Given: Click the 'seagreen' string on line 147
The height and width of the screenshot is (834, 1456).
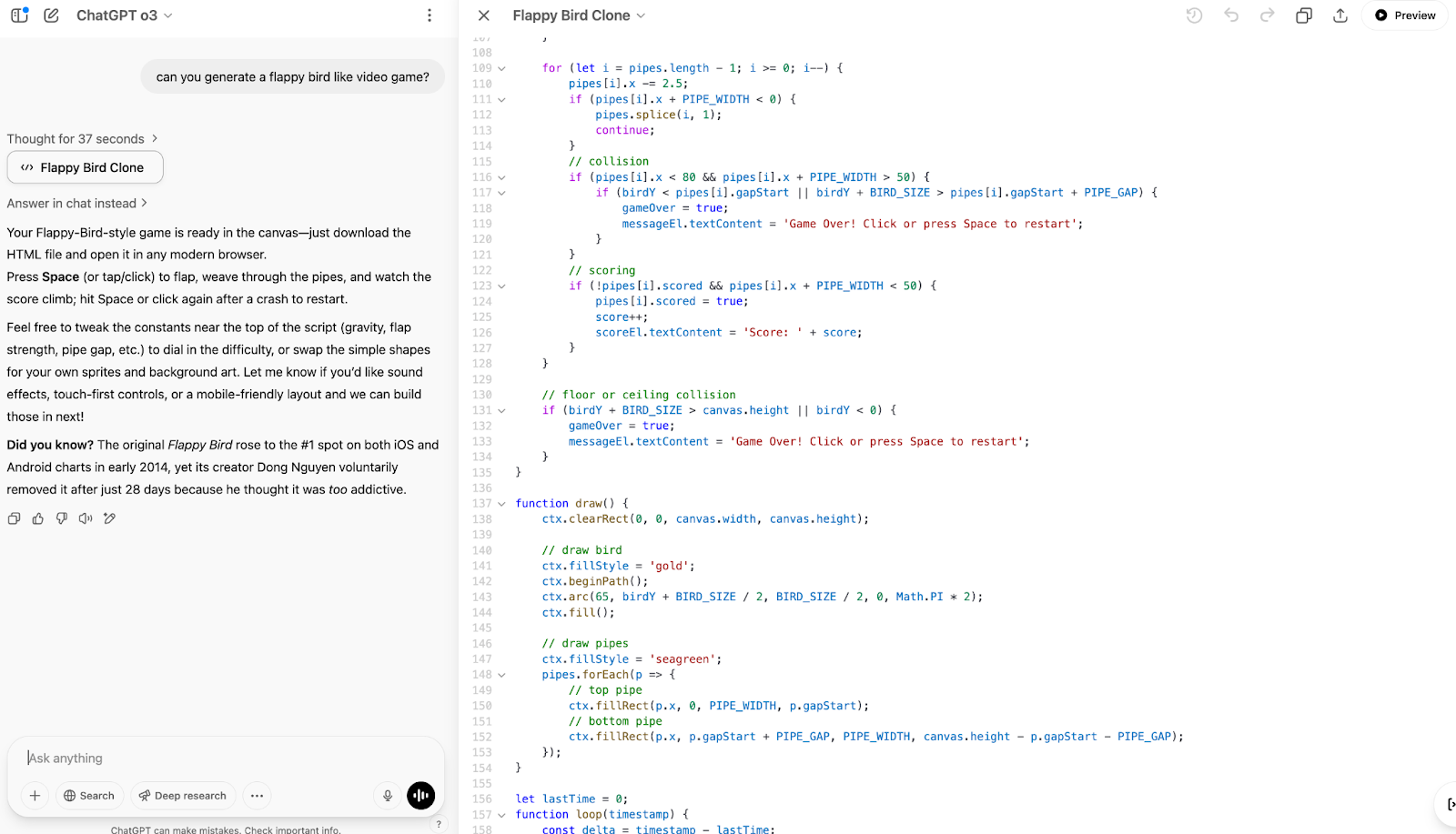Looking at the screenshot, I should coord(682,659).
